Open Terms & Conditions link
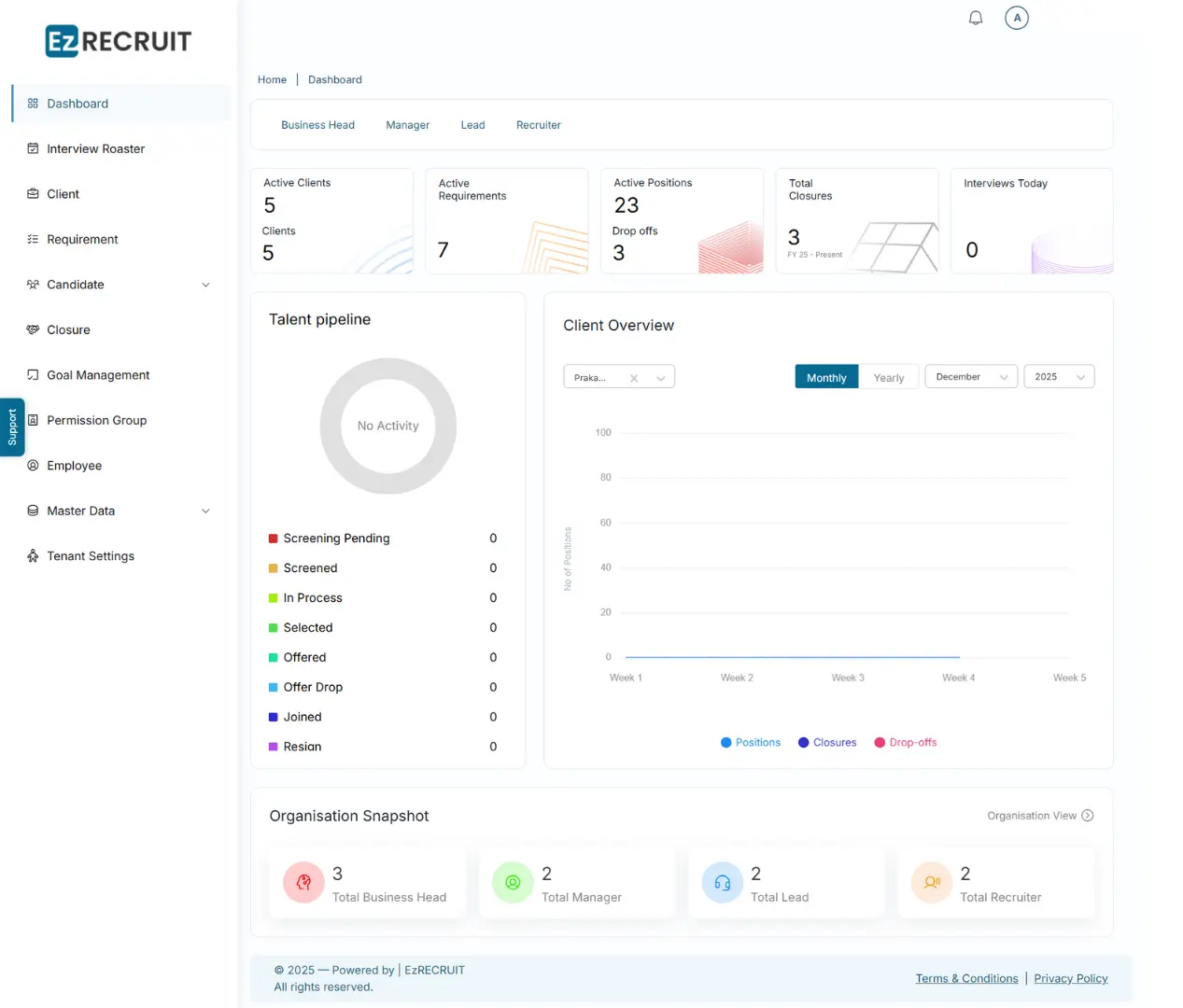 pos(966,978)
